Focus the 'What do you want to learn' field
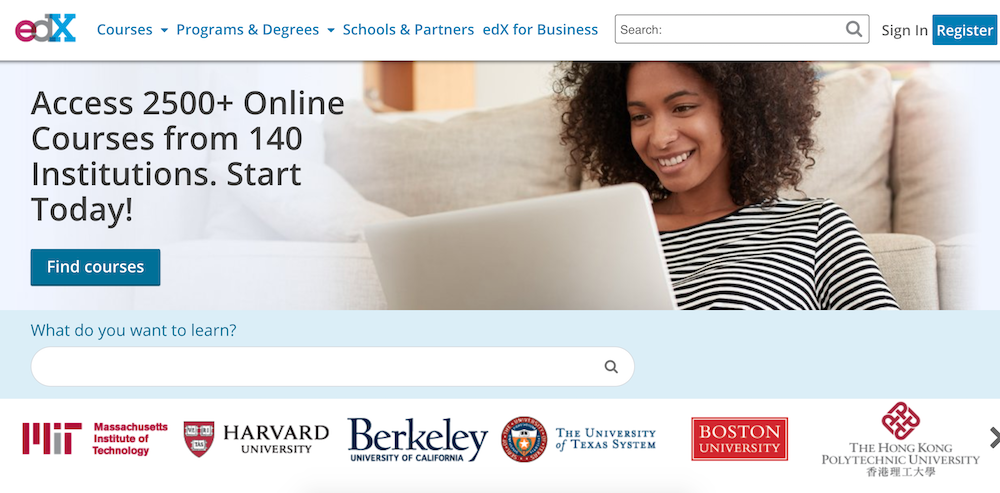 (x=332, y=367)
